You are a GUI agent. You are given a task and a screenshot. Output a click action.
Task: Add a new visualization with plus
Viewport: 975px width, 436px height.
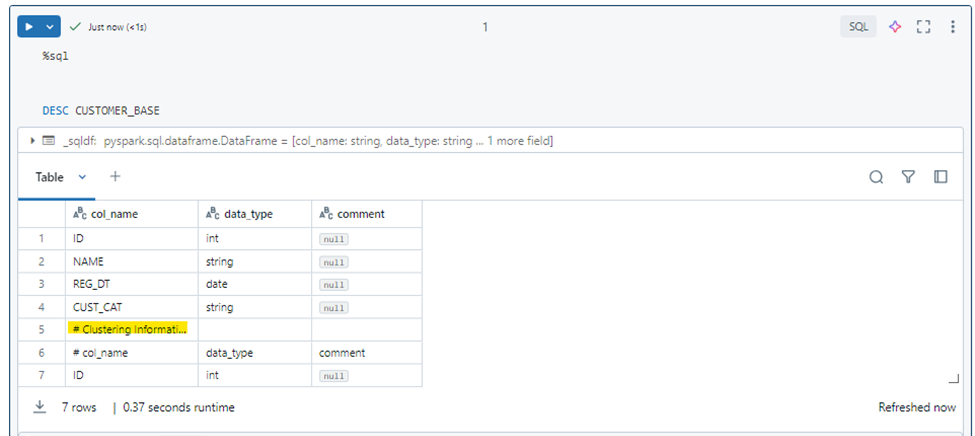pyautogui.click(x=115, y=177)
